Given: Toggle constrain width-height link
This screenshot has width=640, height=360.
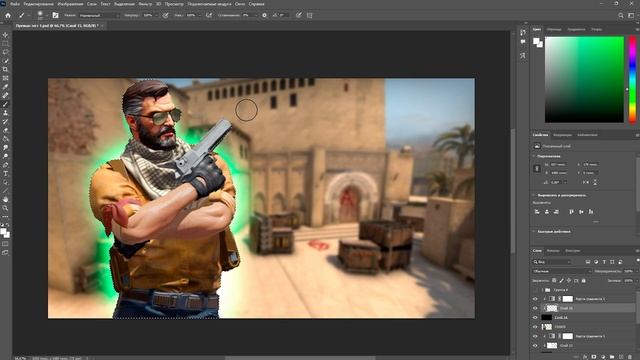Looking at the screenshot, I should (x=537, y=169).
